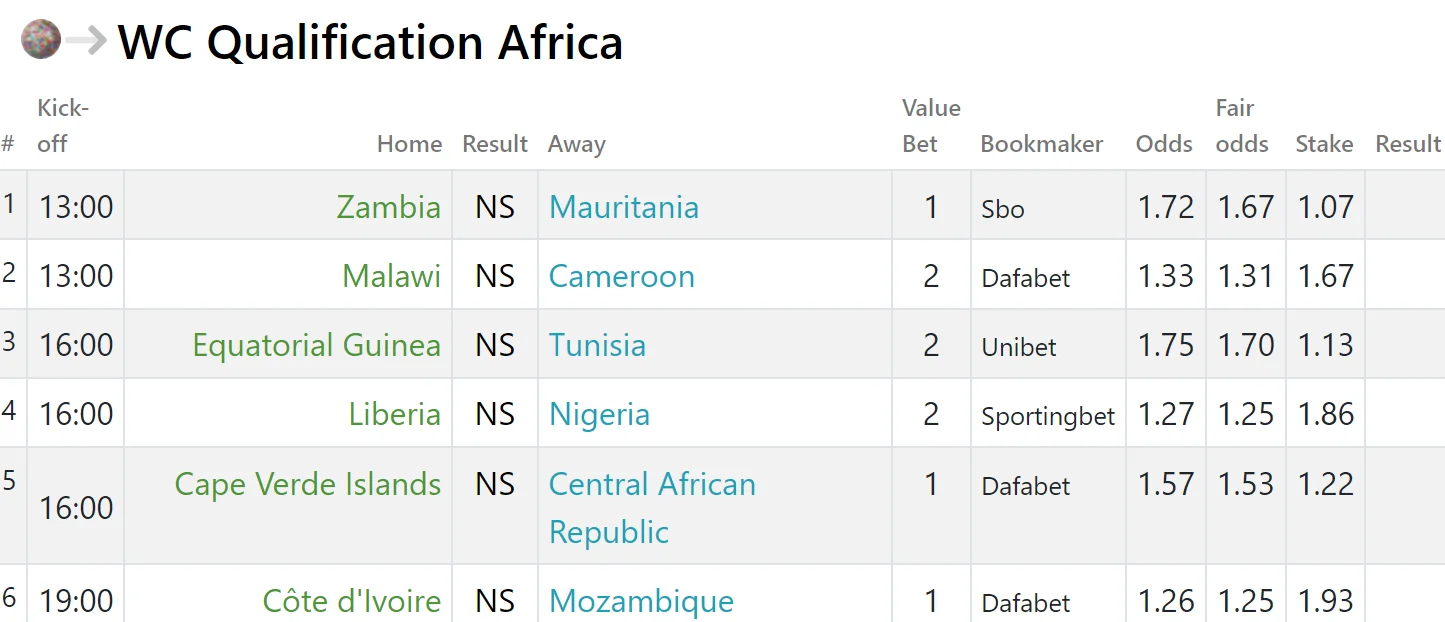Click the Kick-off column header

click(x=63, y=126)
